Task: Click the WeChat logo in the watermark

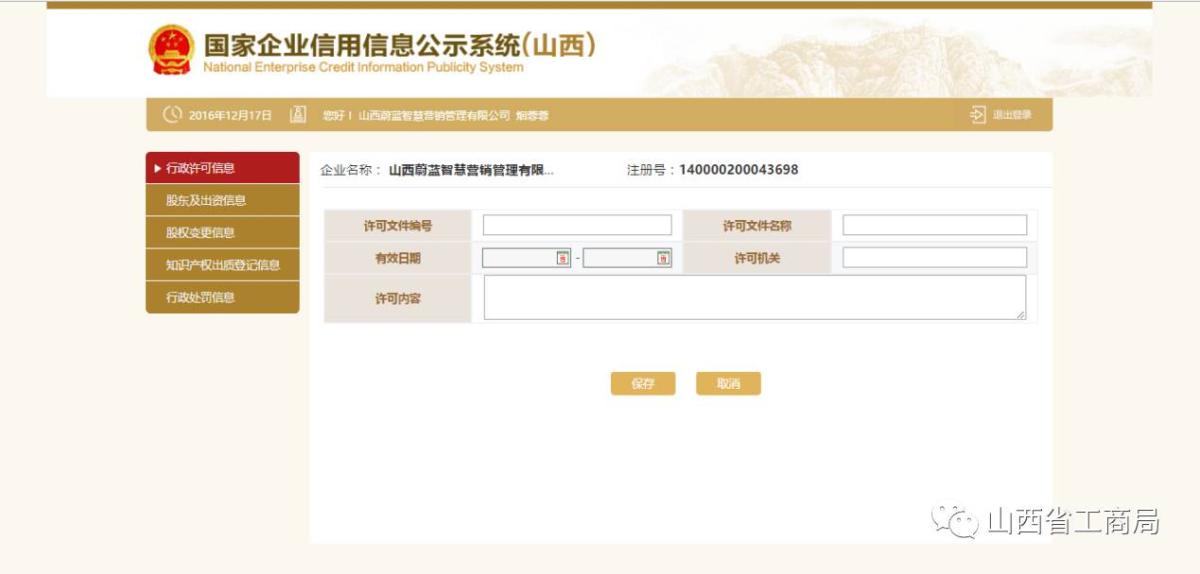Action: pos(954,520)
